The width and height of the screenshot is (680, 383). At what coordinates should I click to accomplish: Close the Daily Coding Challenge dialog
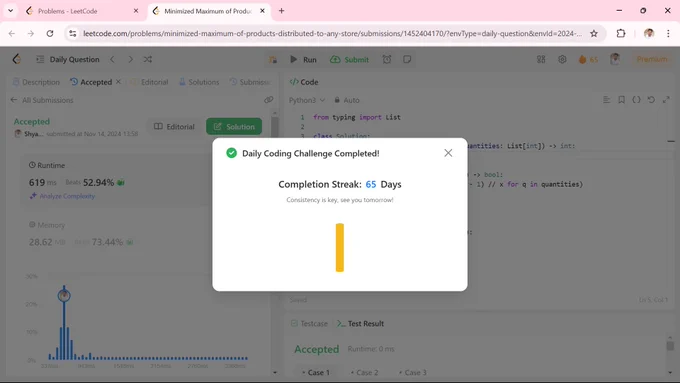coord(448,153)
